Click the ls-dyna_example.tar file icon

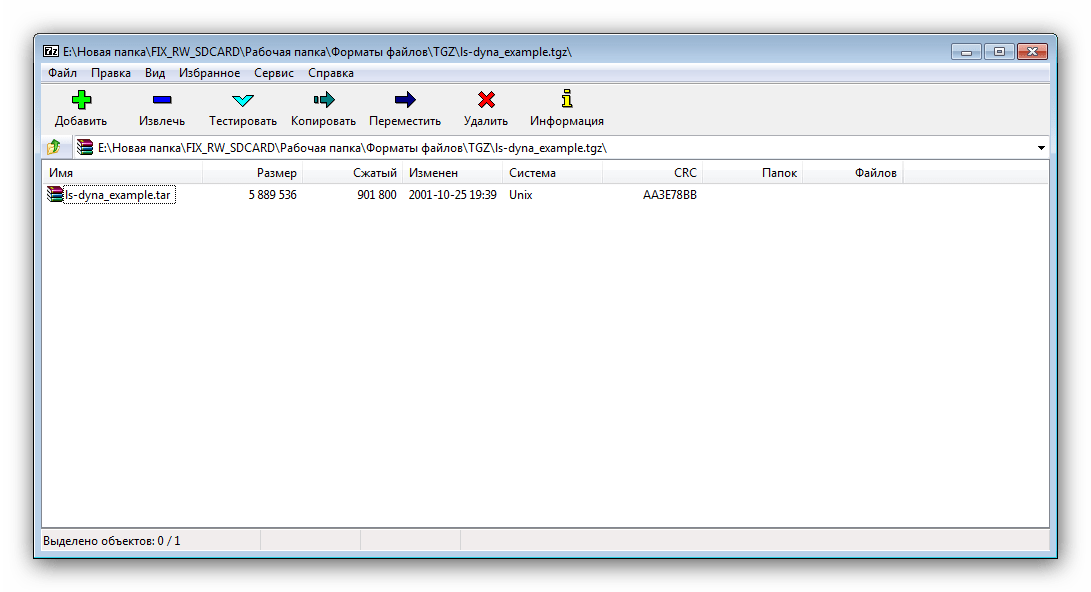click(55, 194)
